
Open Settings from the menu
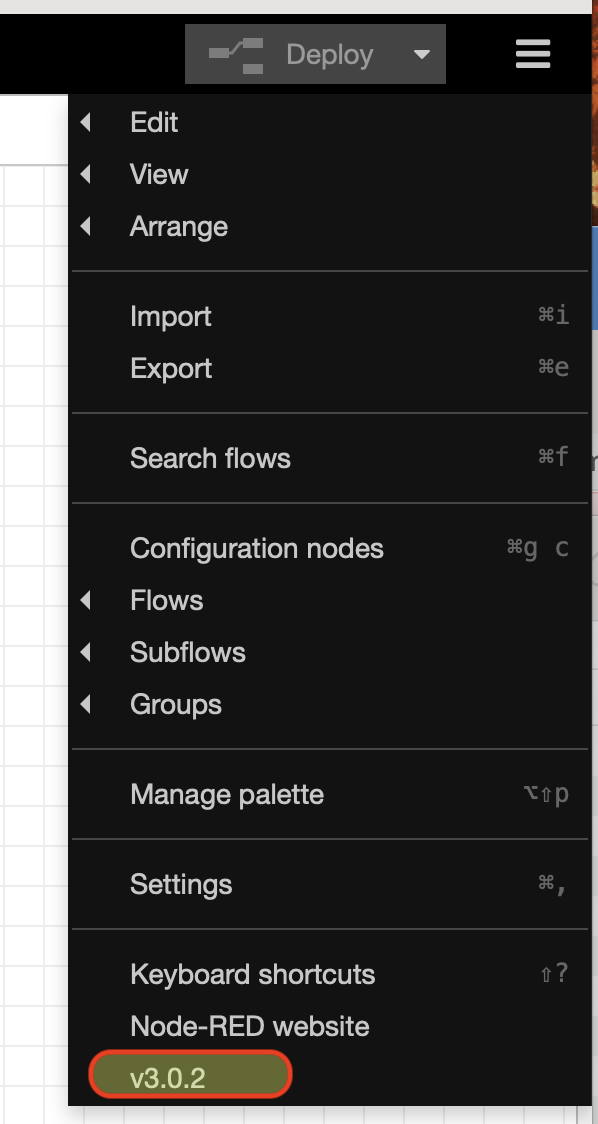pos(329,885)
